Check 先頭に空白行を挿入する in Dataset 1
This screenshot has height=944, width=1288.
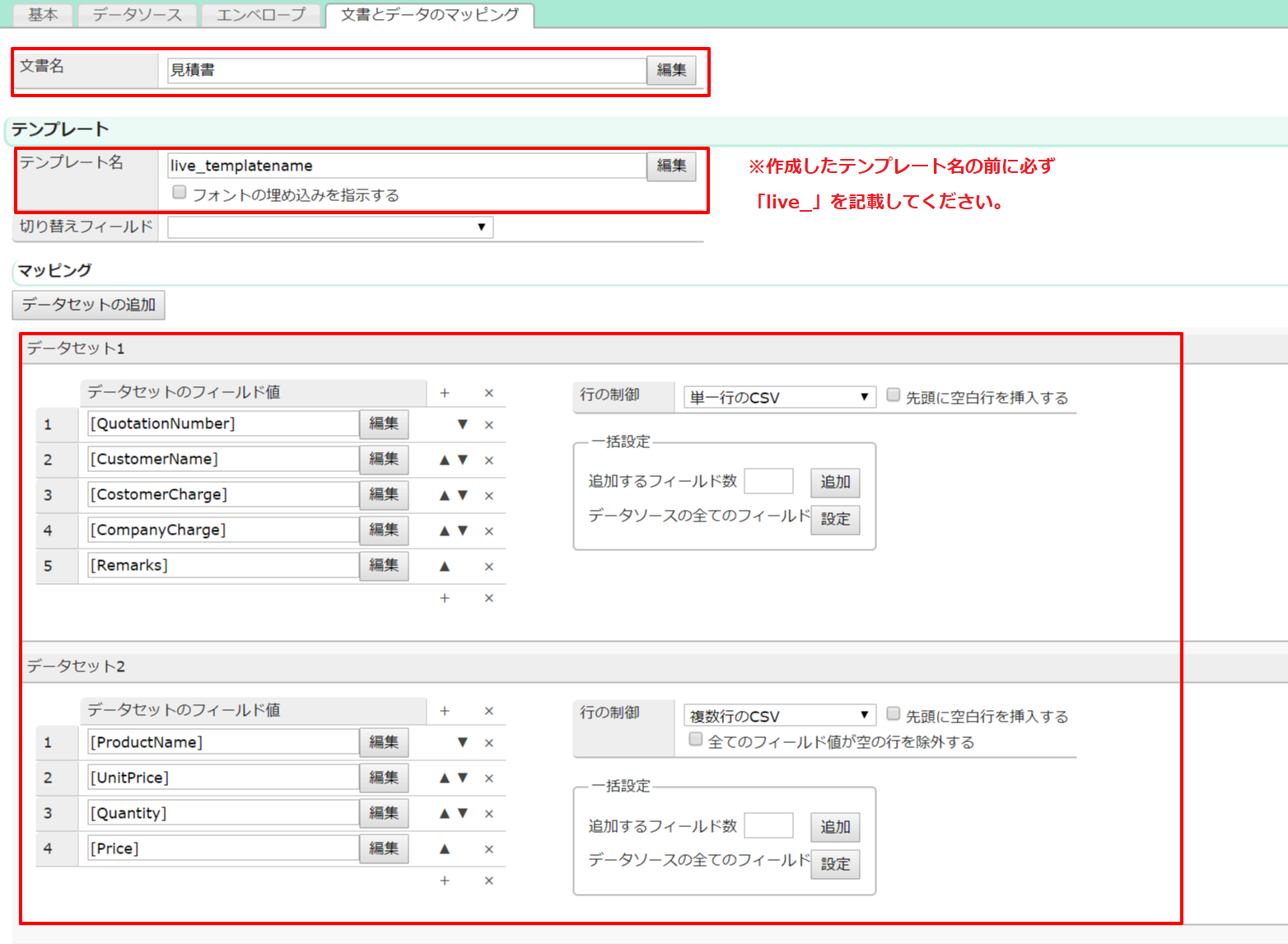pyautogui.click(x=894, y=395)
